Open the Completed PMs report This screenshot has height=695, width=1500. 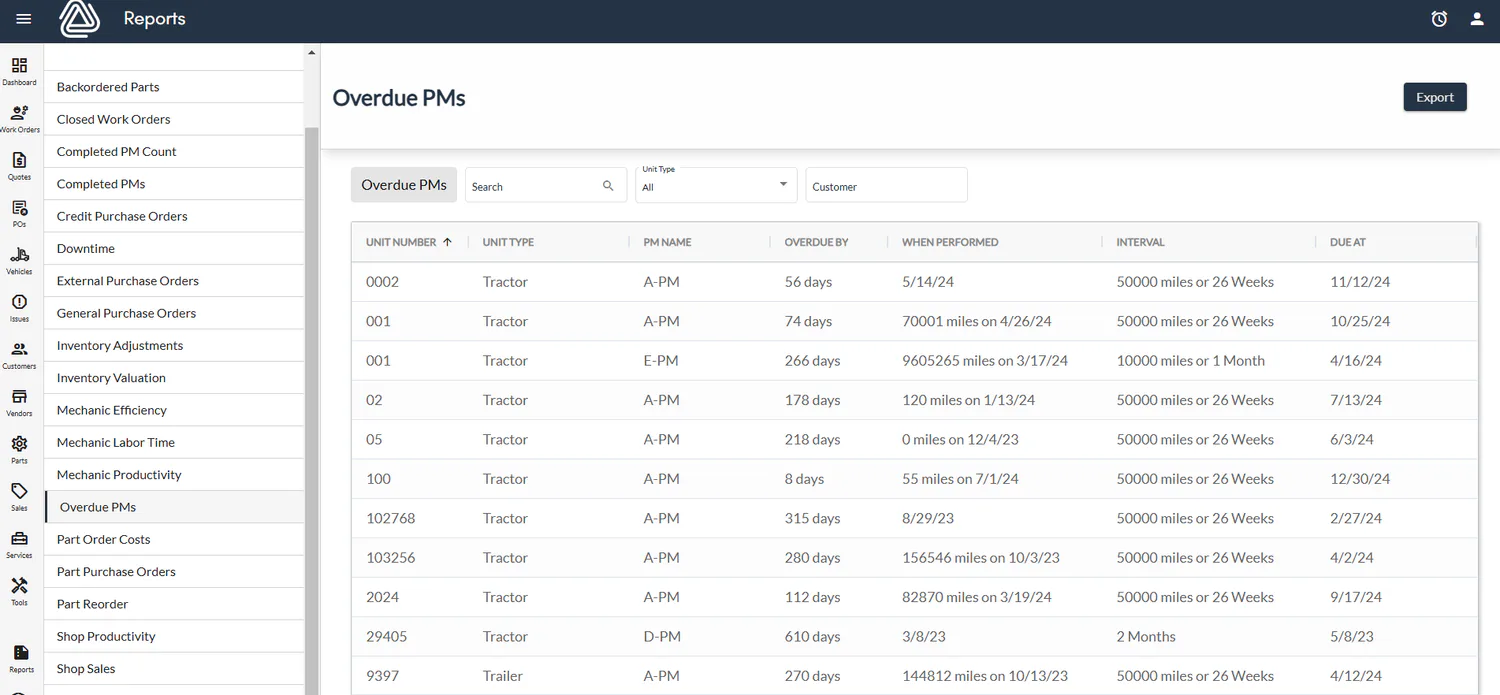pos(174,184)
